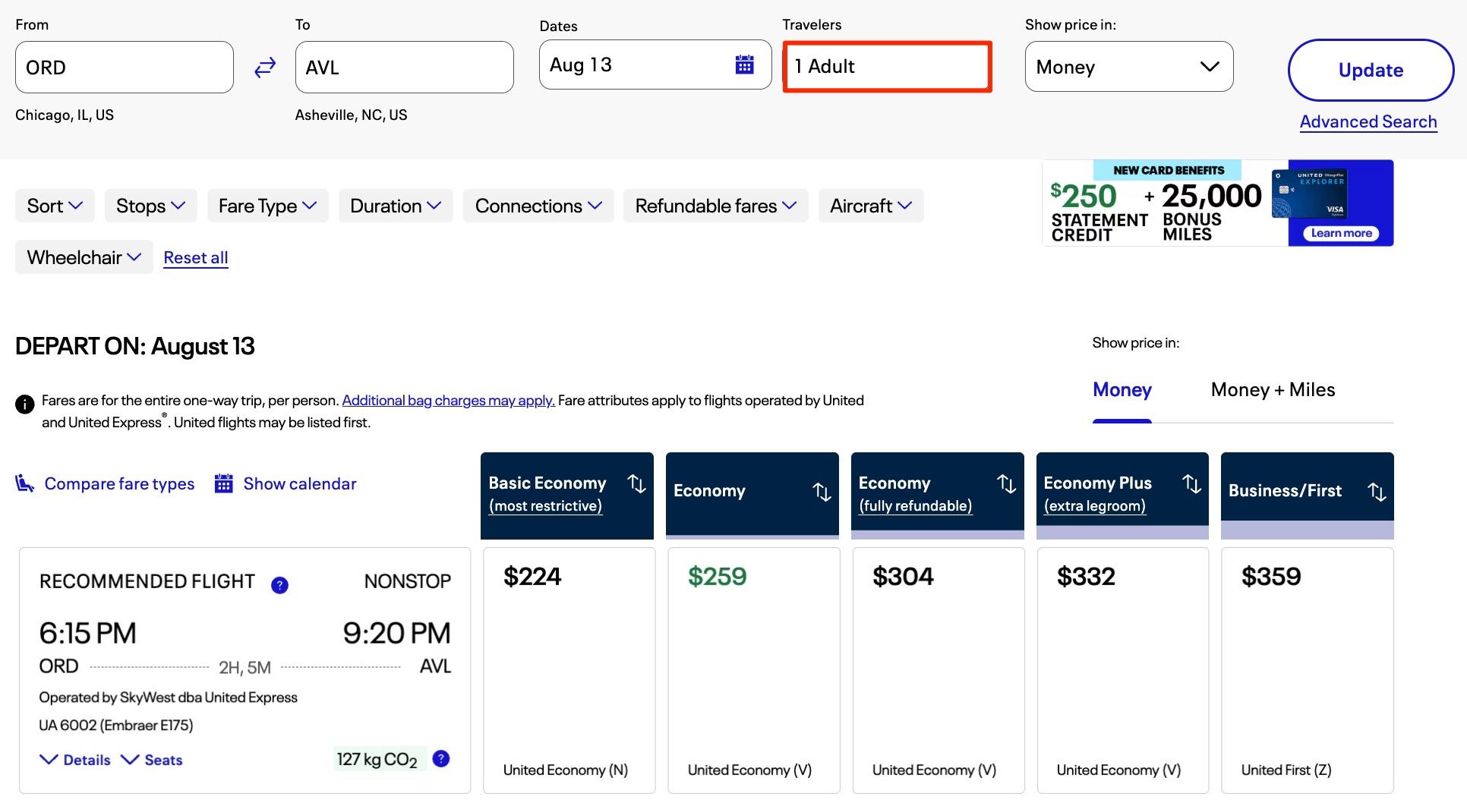
Task: Select $359 Business/First fare
Action: point(1308,670)
